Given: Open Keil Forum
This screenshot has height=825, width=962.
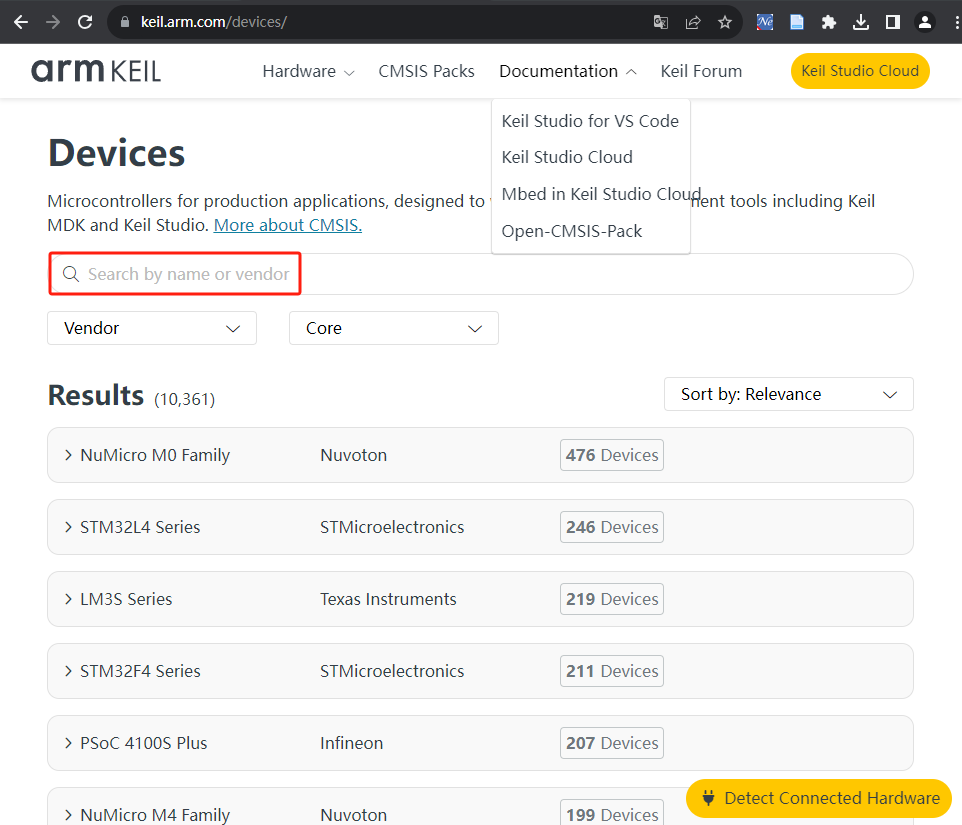Looking at the screenshot, I should pos(701,71).
